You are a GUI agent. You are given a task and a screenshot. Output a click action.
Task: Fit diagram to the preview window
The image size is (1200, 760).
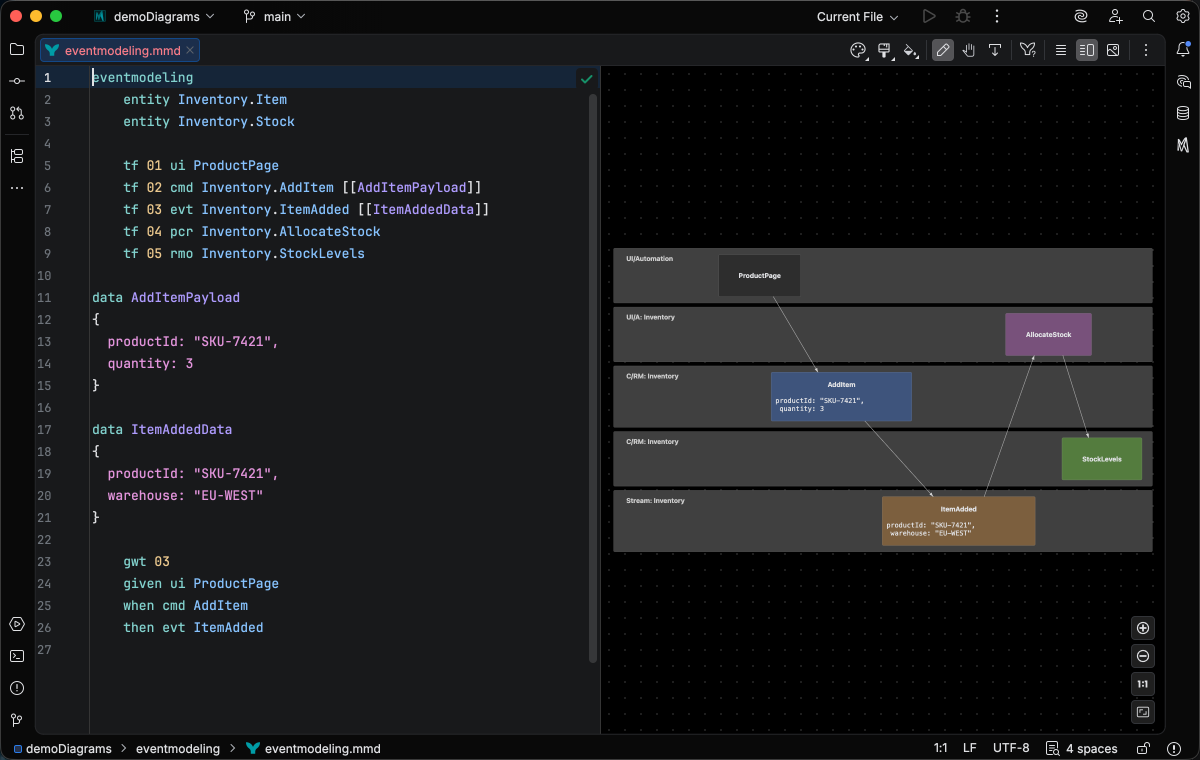tap(1143, 712)
